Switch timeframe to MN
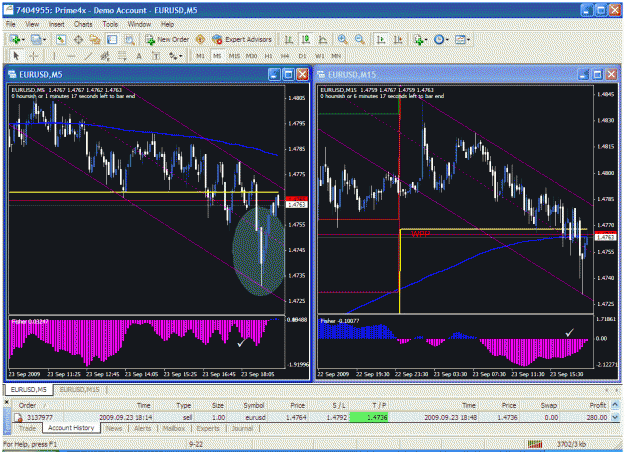 tap(336, 56)
